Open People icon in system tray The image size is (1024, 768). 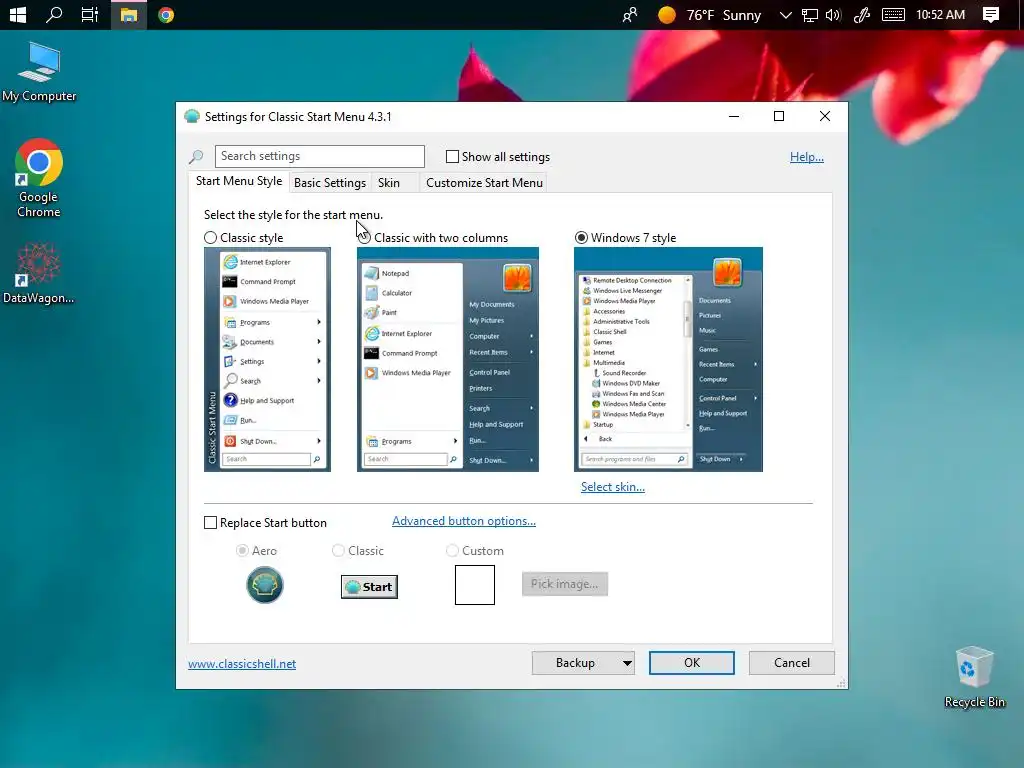630,15
